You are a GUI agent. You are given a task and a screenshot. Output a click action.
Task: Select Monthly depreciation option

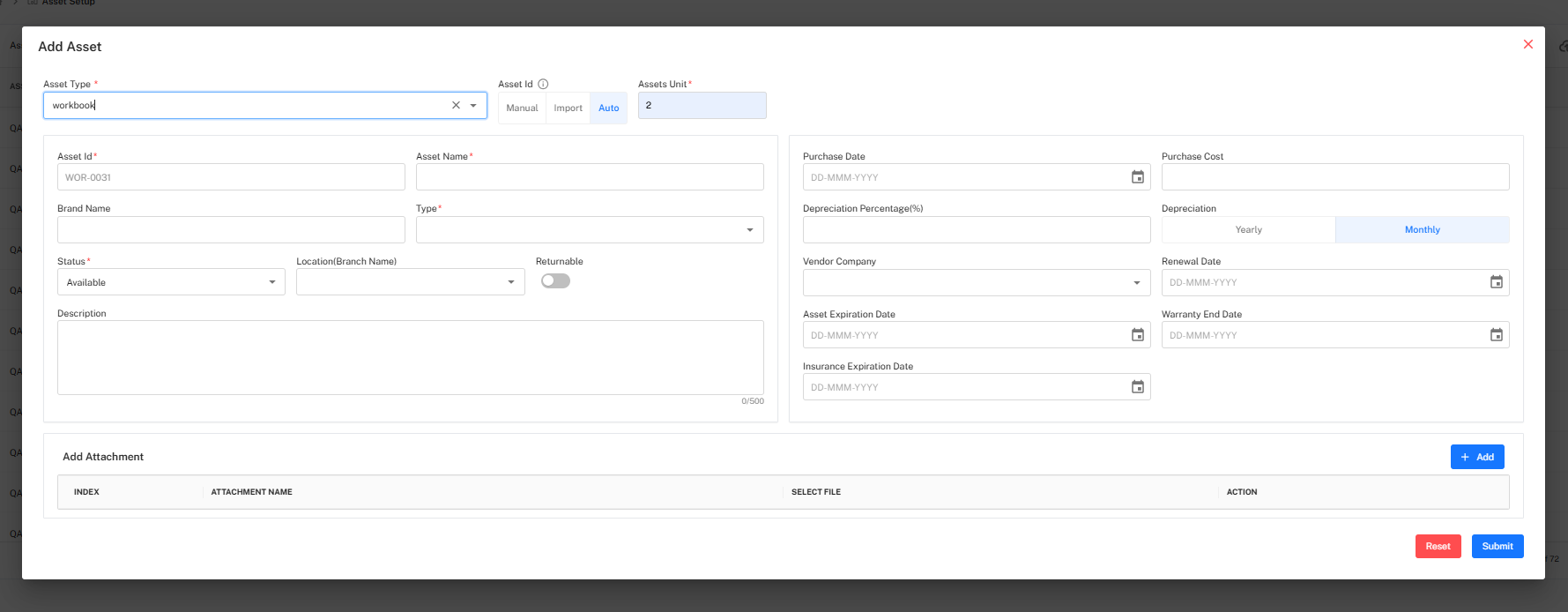1422,230
